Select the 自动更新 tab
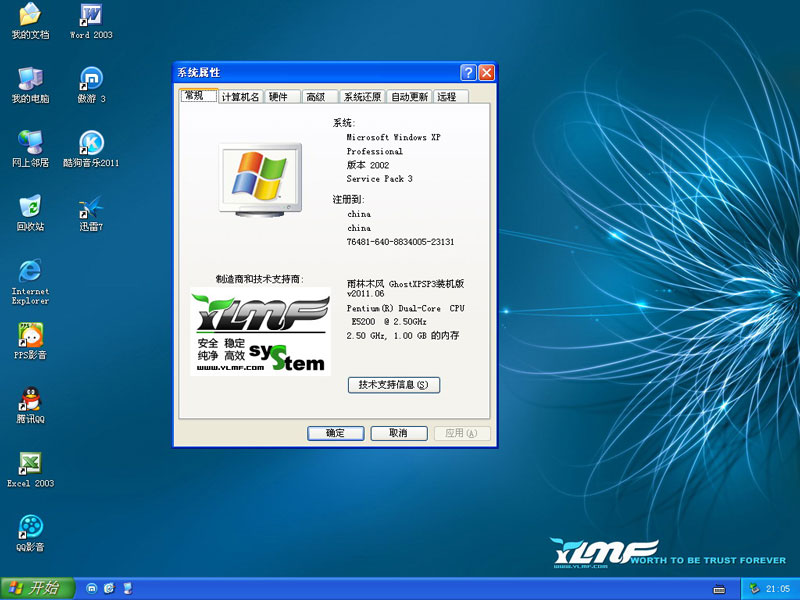800x600 pixels. [x=409, y=97]
